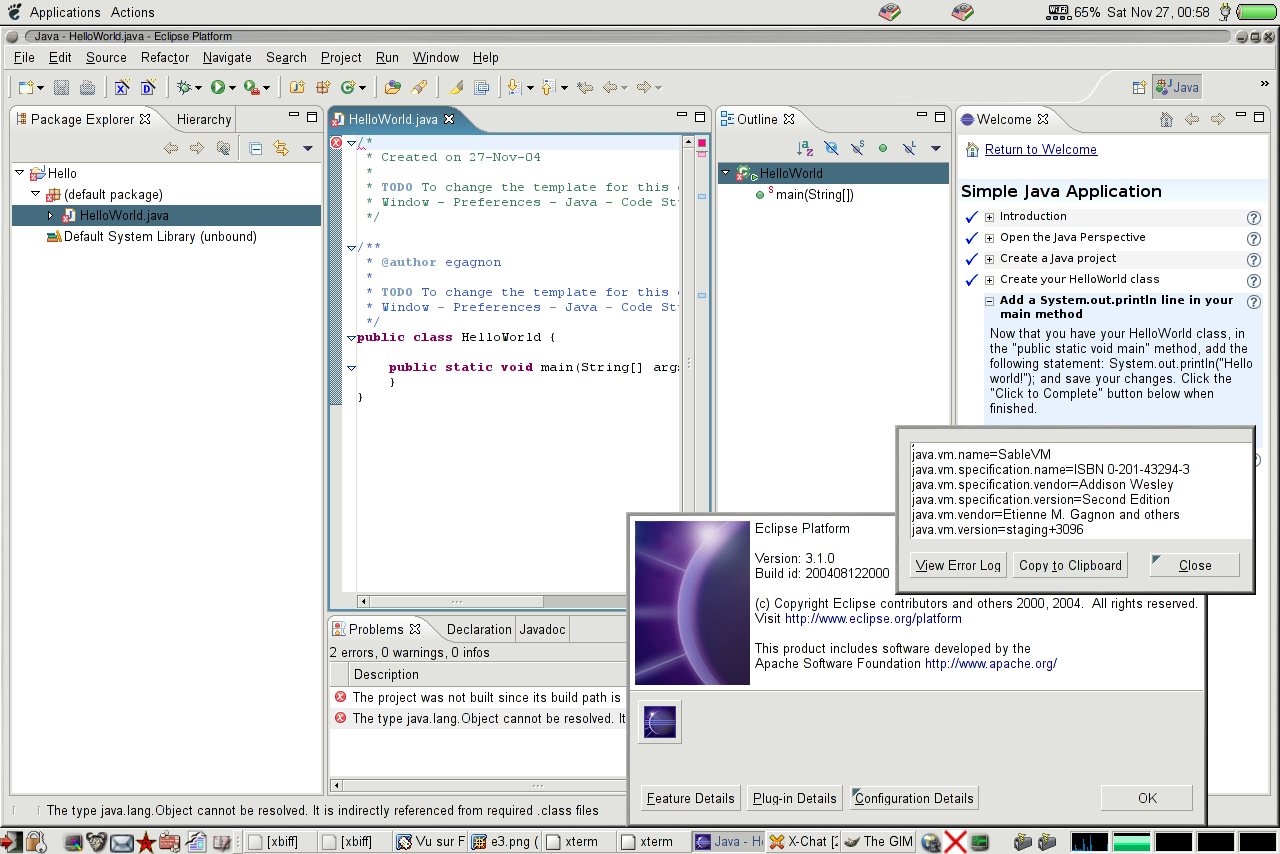The image size is (1280, 854).
Task: Click Collapse All in Package Explorer
Action: pos(256,149)
